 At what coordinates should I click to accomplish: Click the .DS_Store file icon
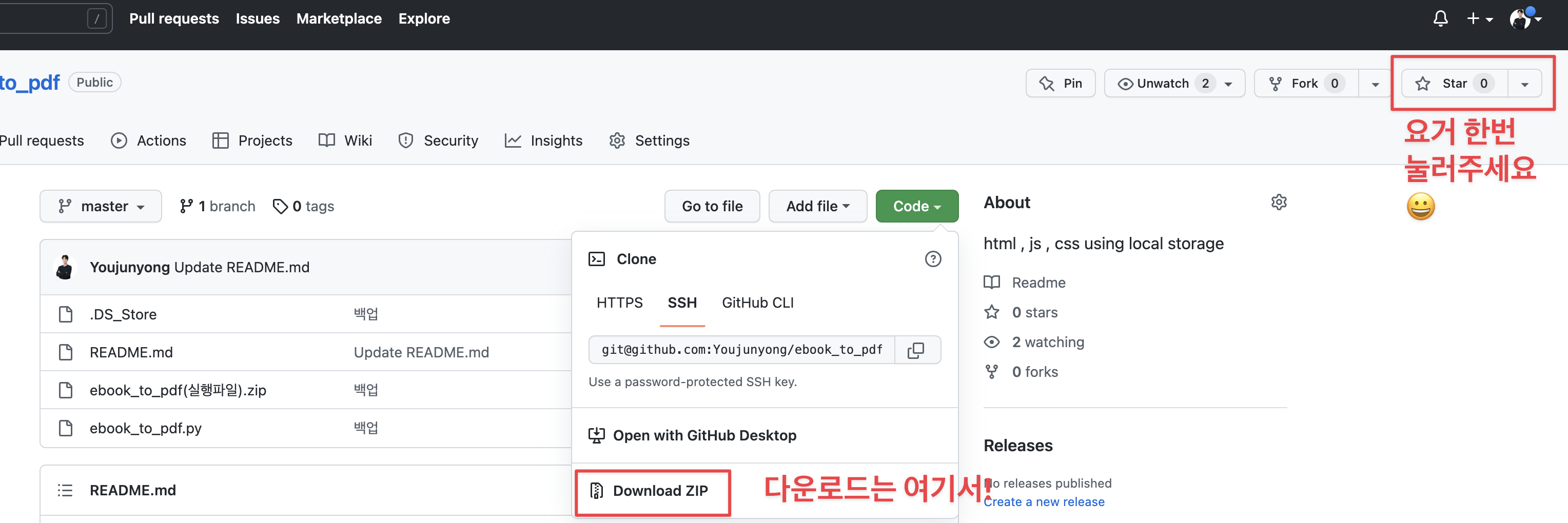(x=65, y=314)
